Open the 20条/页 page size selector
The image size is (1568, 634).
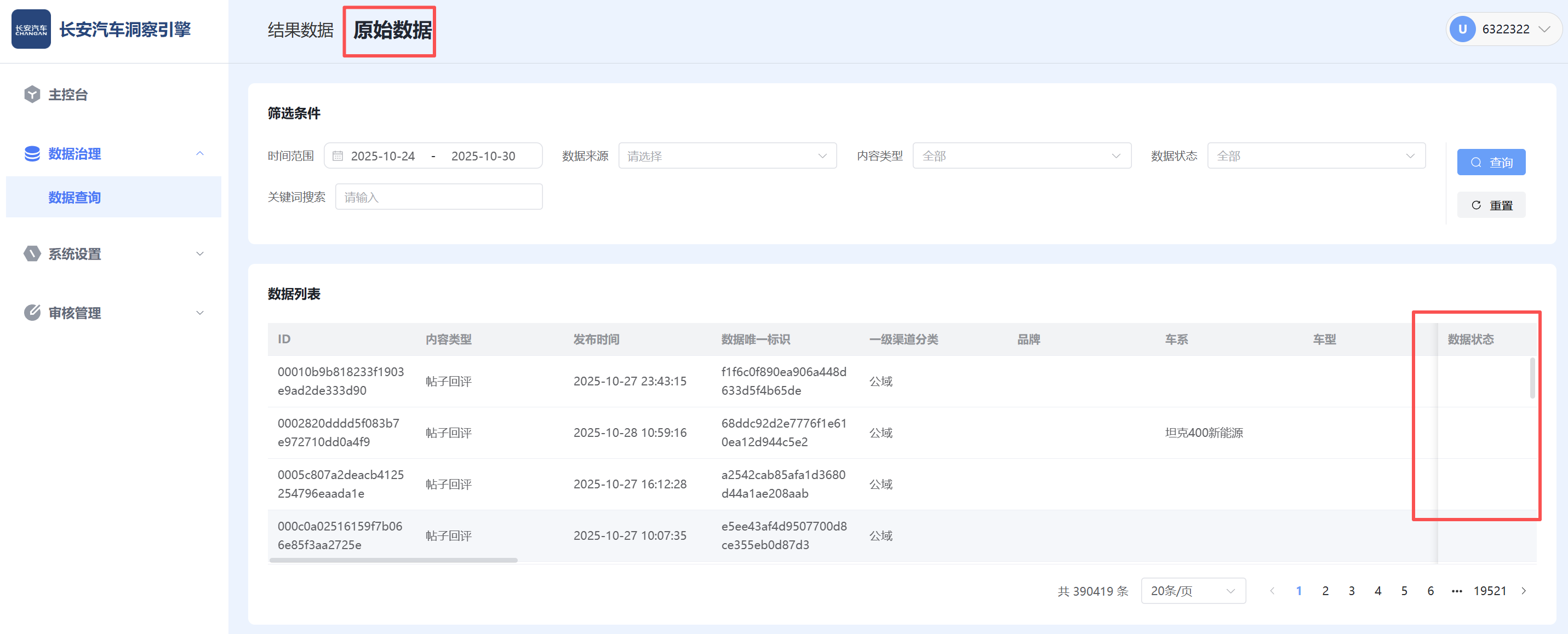[x=1192, y=591]
